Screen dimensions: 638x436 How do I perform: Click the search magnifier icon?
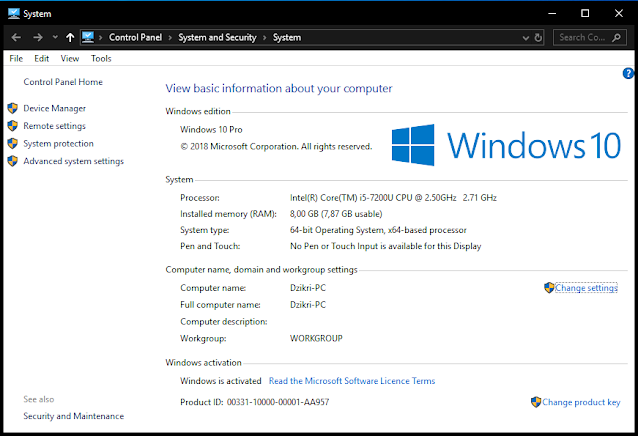pos(616,37)
